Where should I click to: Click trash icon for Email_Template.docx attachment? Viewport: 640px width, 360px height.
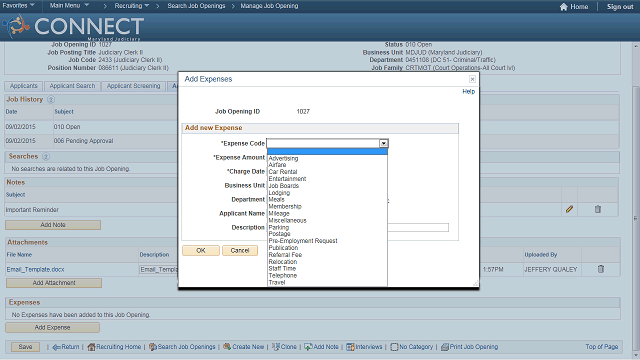click(x=600, y=269)
